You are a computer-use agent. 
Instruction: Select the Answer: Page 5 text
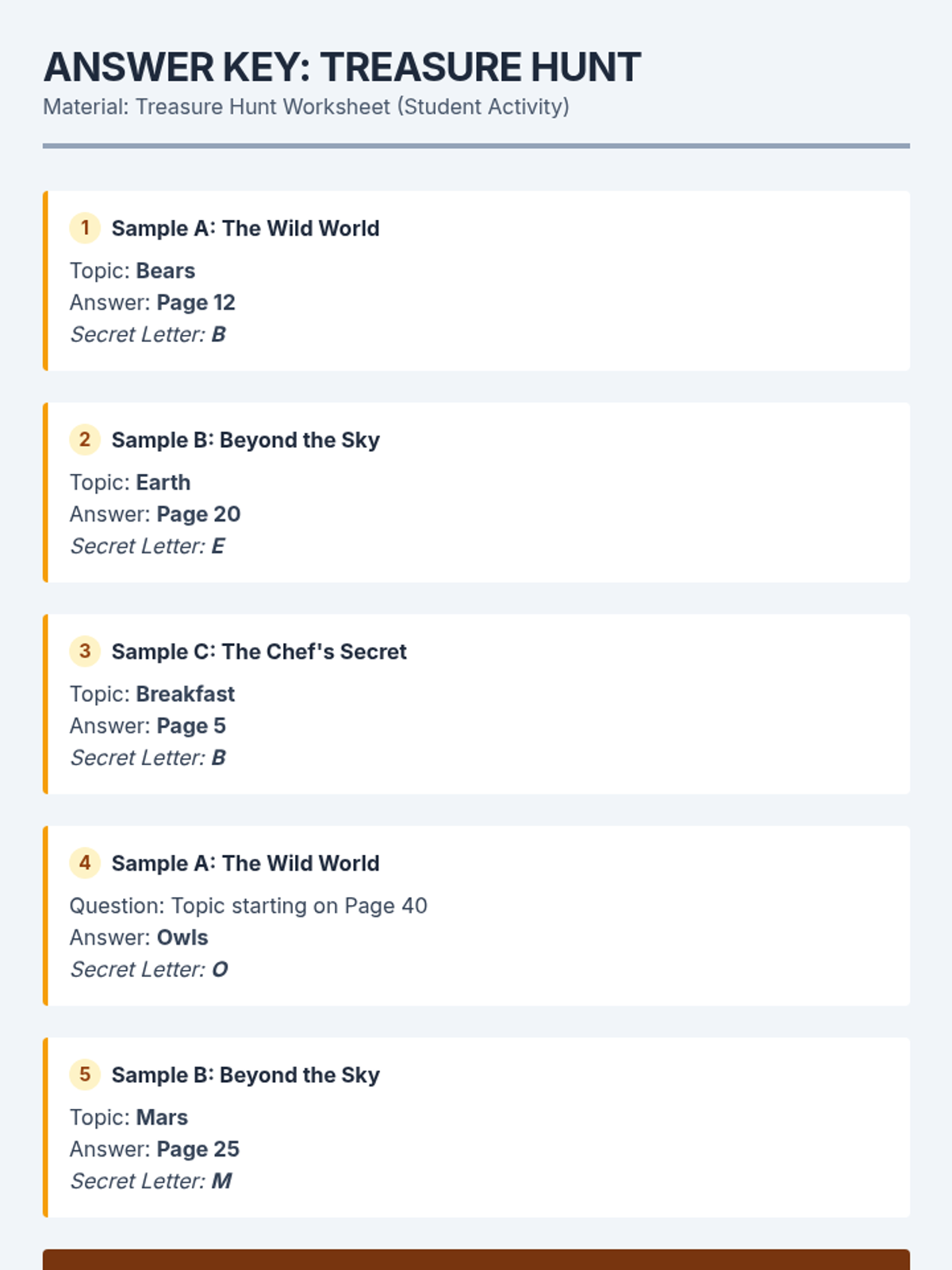[148, 725]
